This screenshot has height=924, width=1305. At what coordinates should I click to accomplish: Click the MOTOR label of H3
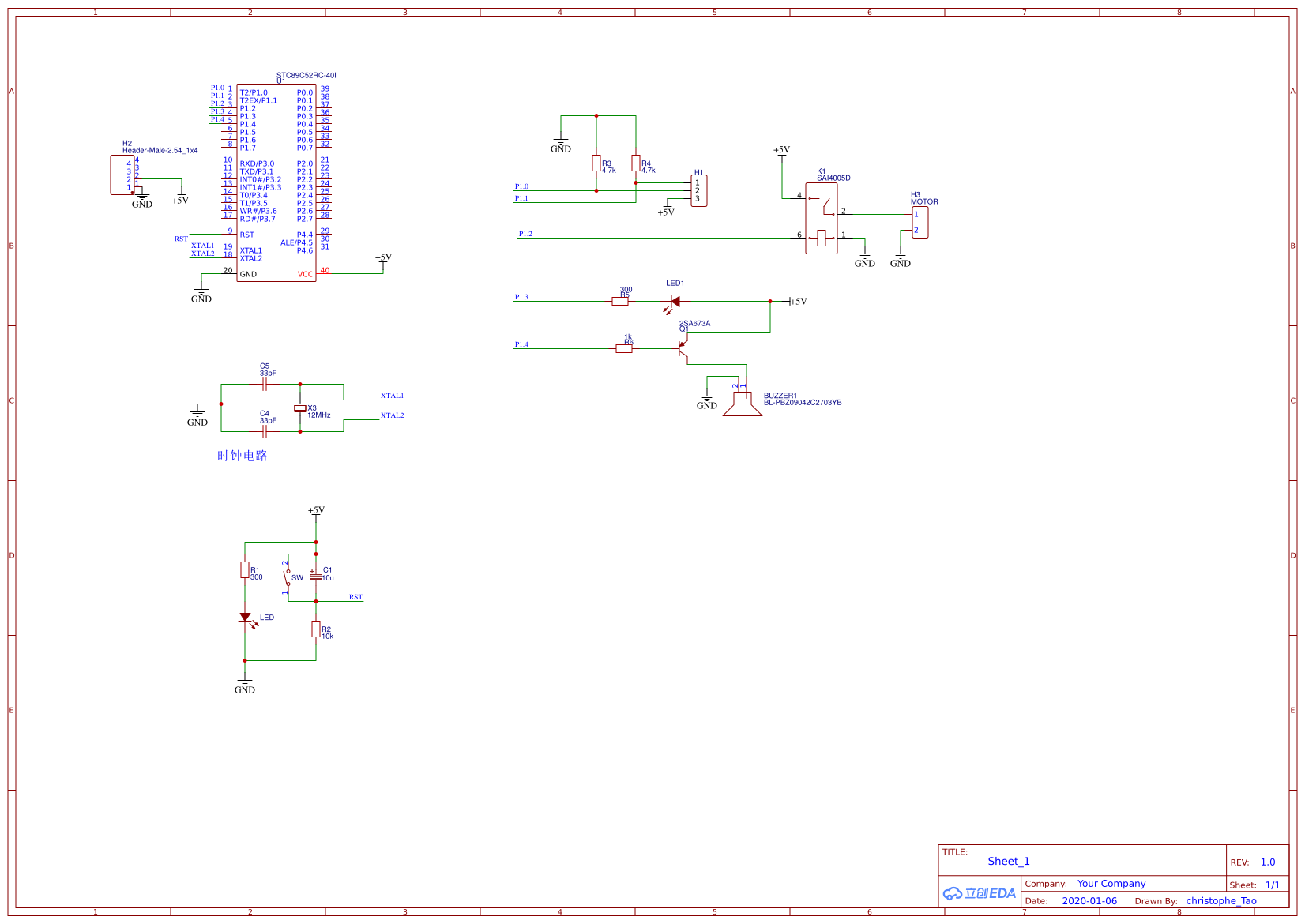(924, 202)
